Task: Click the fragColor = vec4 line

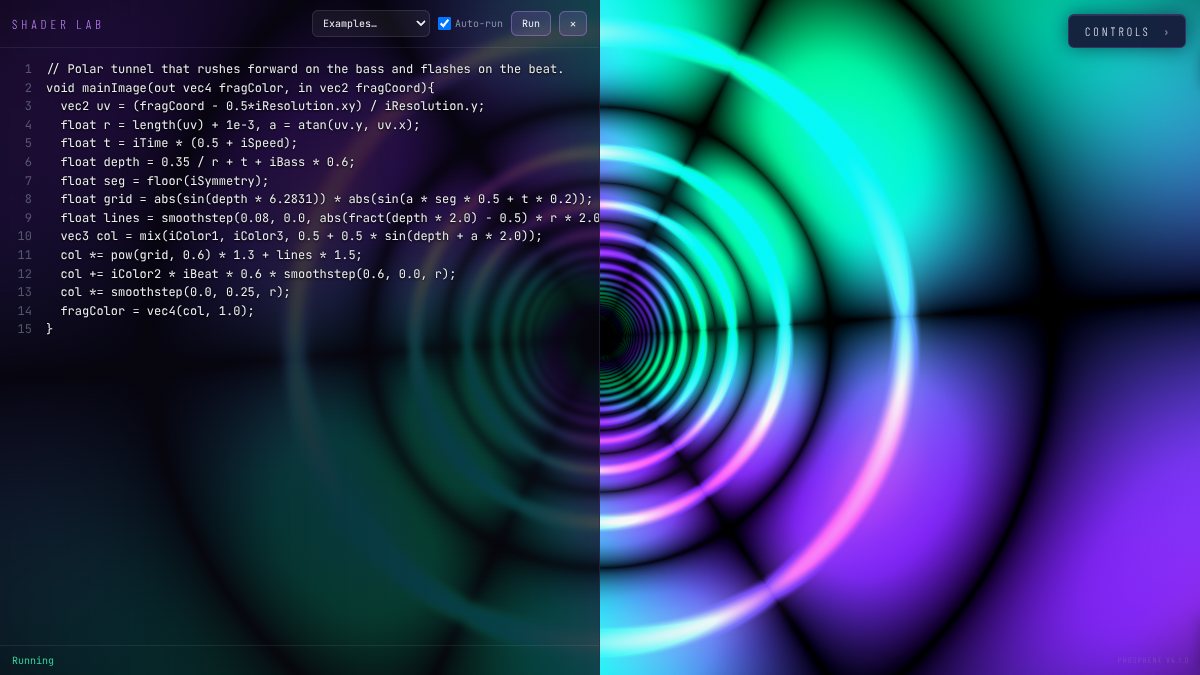Action: tap(157, 311)
